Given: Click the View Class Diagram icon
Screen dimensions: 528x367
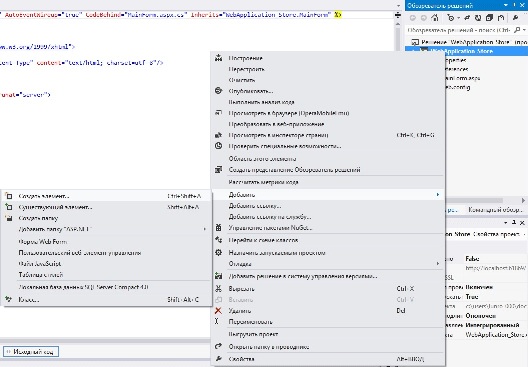Looking at the screenshot, I should click(219, 240).
